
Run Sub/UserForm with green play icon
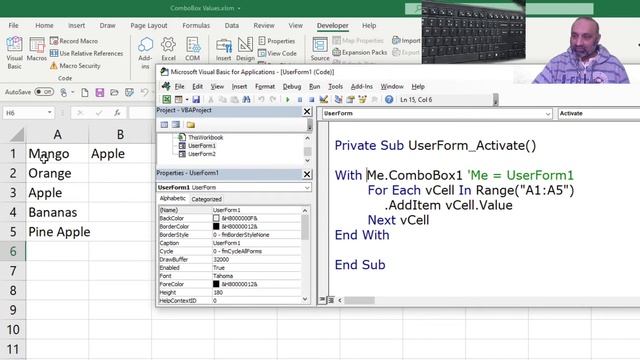coord(288,99)
